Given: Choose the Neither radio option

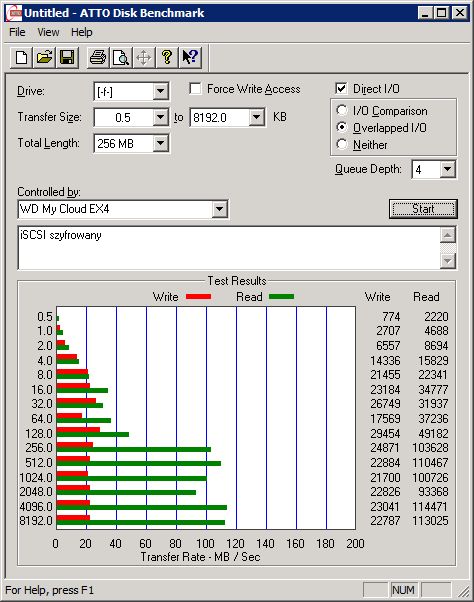Looking at the screenshot, I should click(x=342, y=144).
